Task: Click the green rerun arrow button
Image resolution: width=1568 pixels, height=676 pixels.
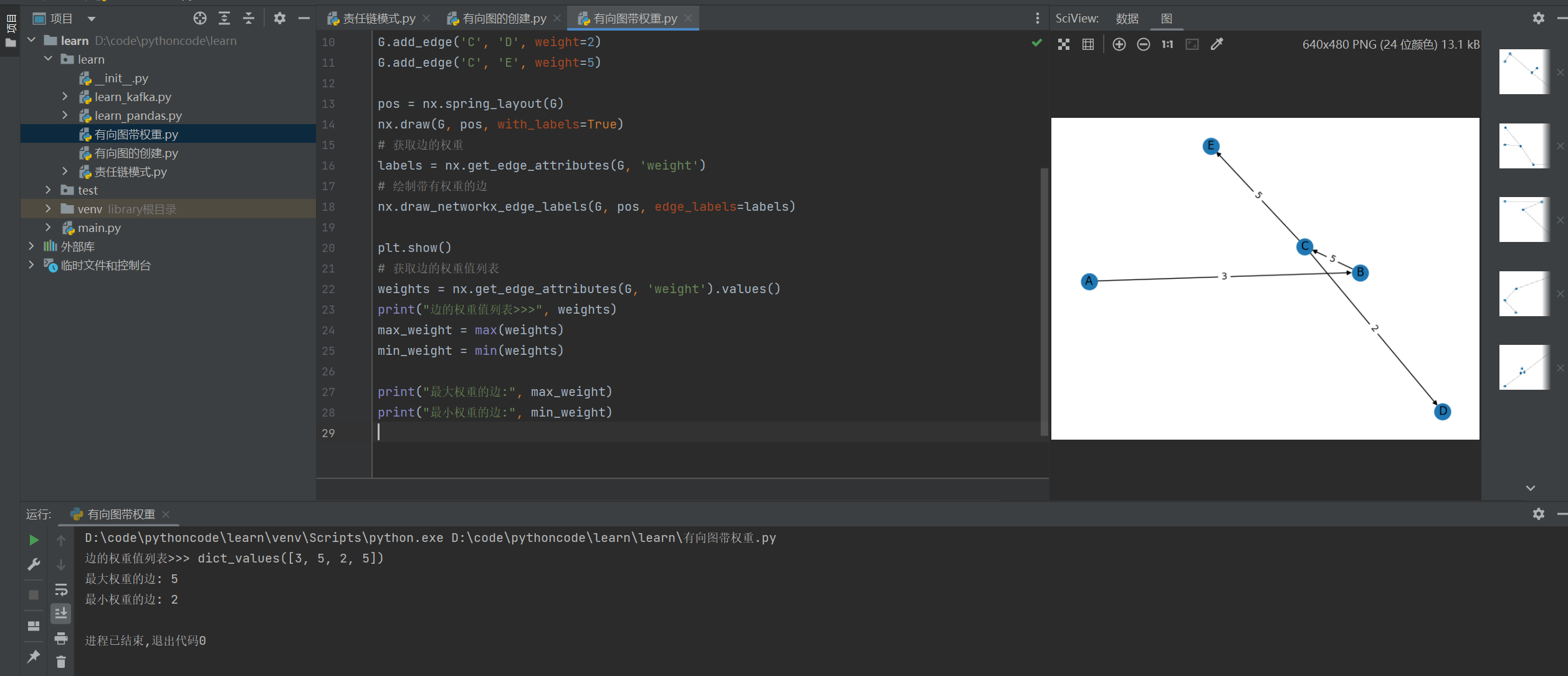Action: pyautogui.click(x=34, y=540)
